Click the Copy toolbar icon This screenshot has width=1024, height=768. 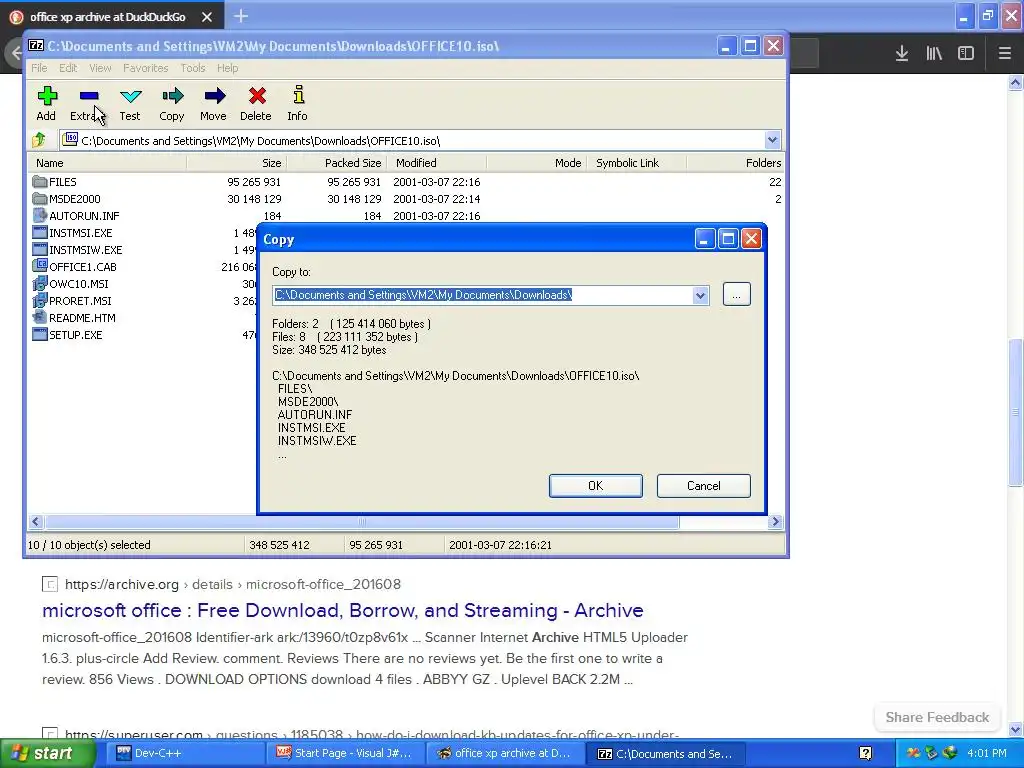(172, 97)
